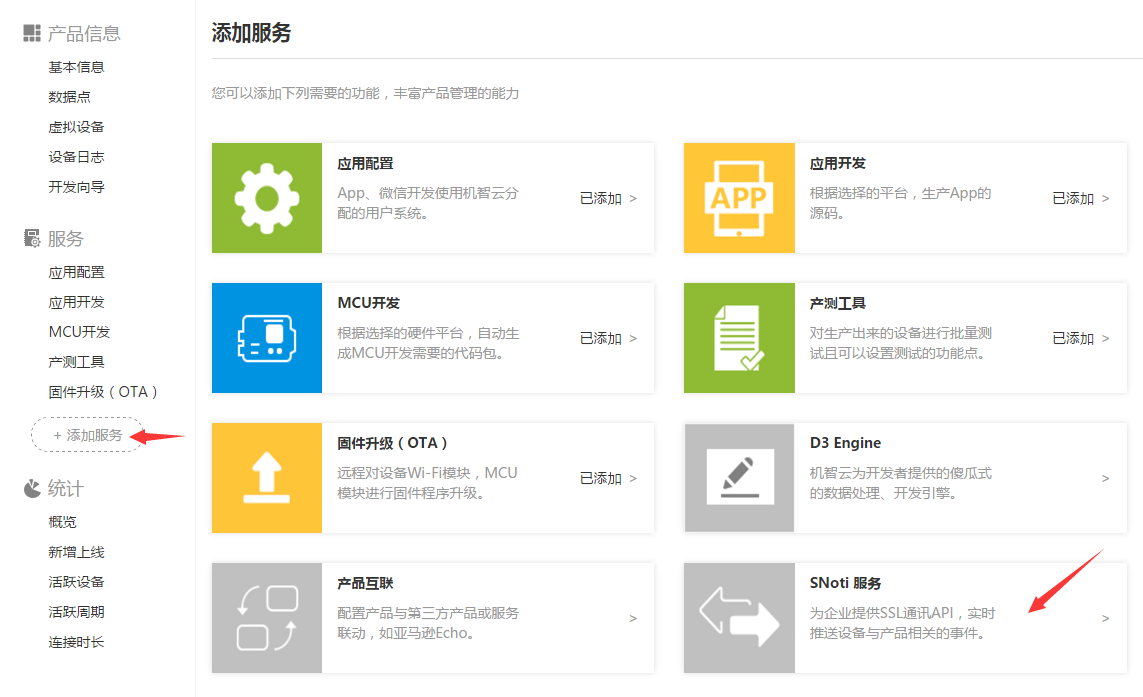Open 固件升级（OTA）in sidebar services

click(x=104, y=392)
